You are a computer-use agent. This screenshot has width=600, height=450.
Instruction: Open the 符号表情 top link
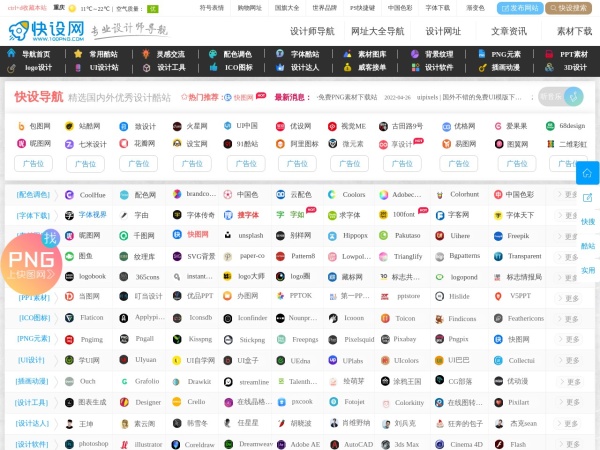coord(212,8)
